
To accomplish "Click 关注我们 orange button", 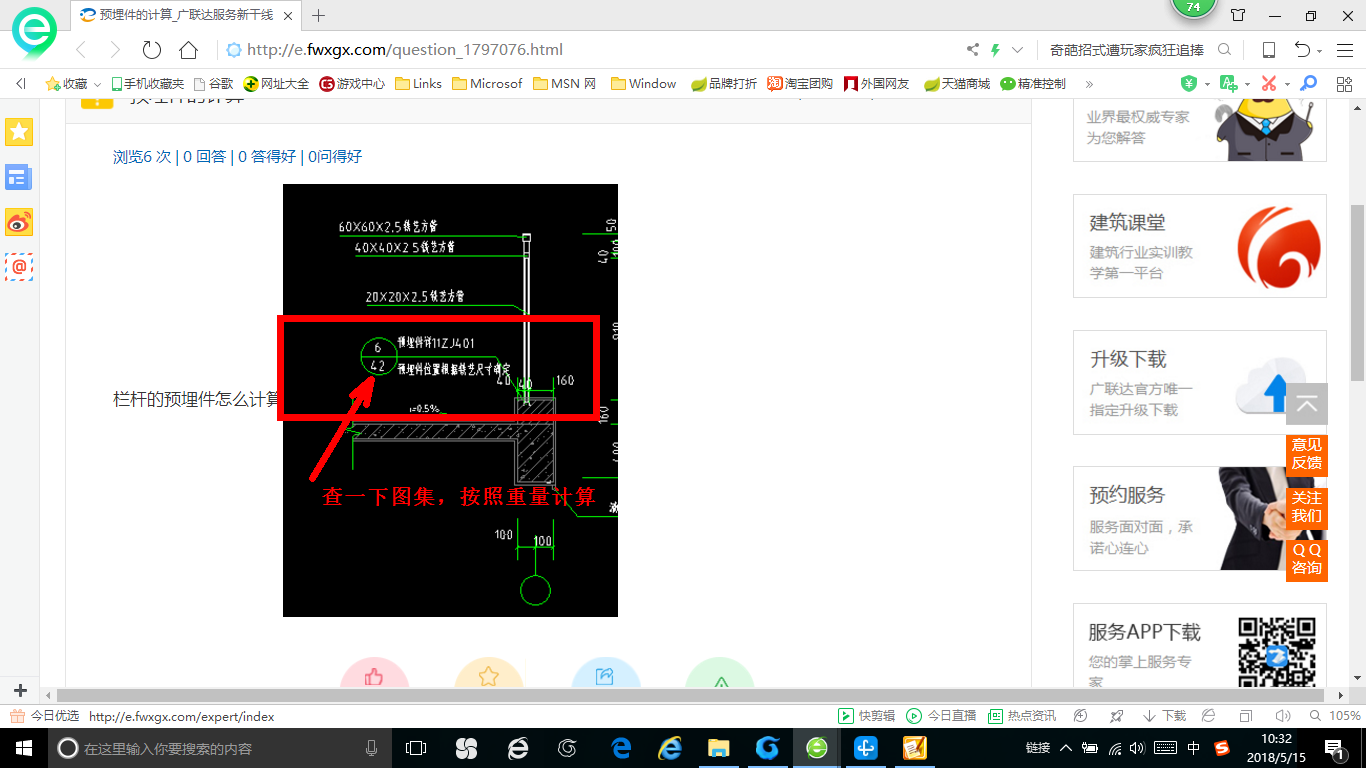I will (1307, 507).
